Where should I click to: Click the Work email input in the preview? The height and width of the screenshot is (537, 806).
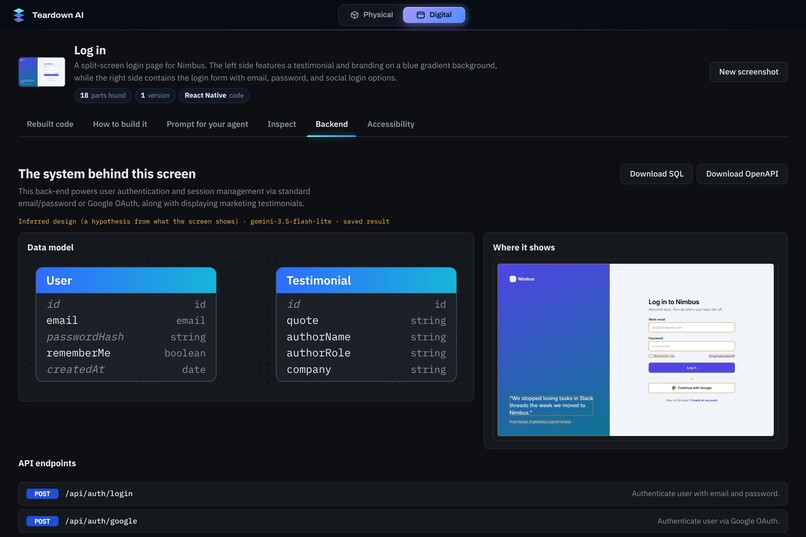691,327
